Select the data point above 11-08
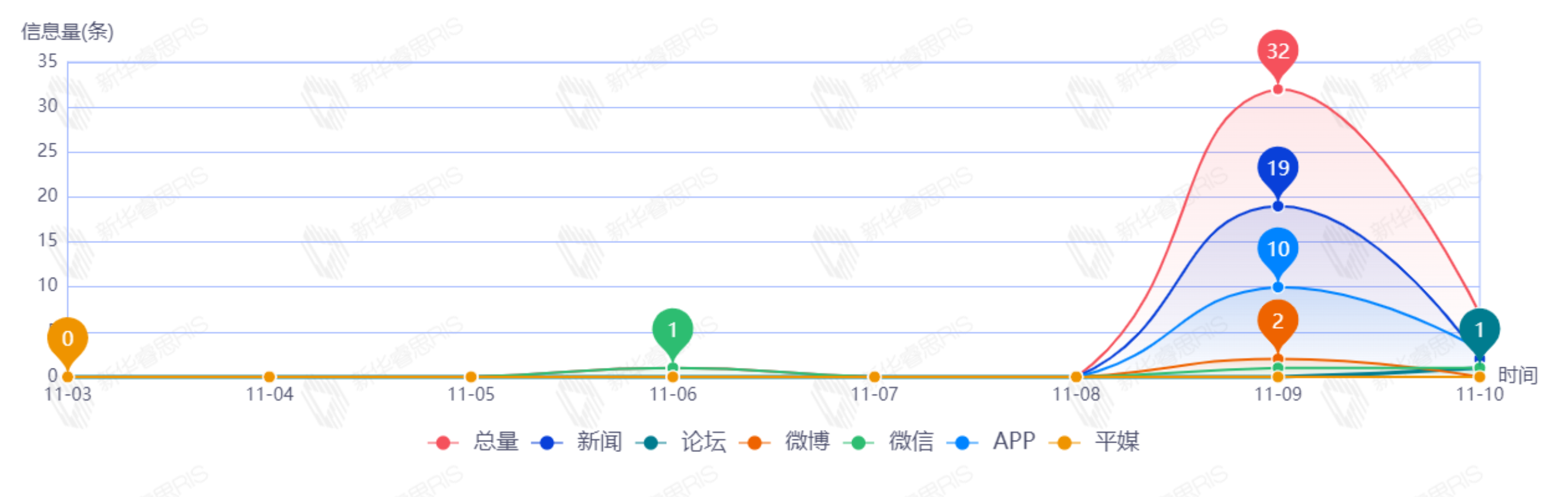The height and width of the screenshot is (497, 1568). tap(1075, 377)
